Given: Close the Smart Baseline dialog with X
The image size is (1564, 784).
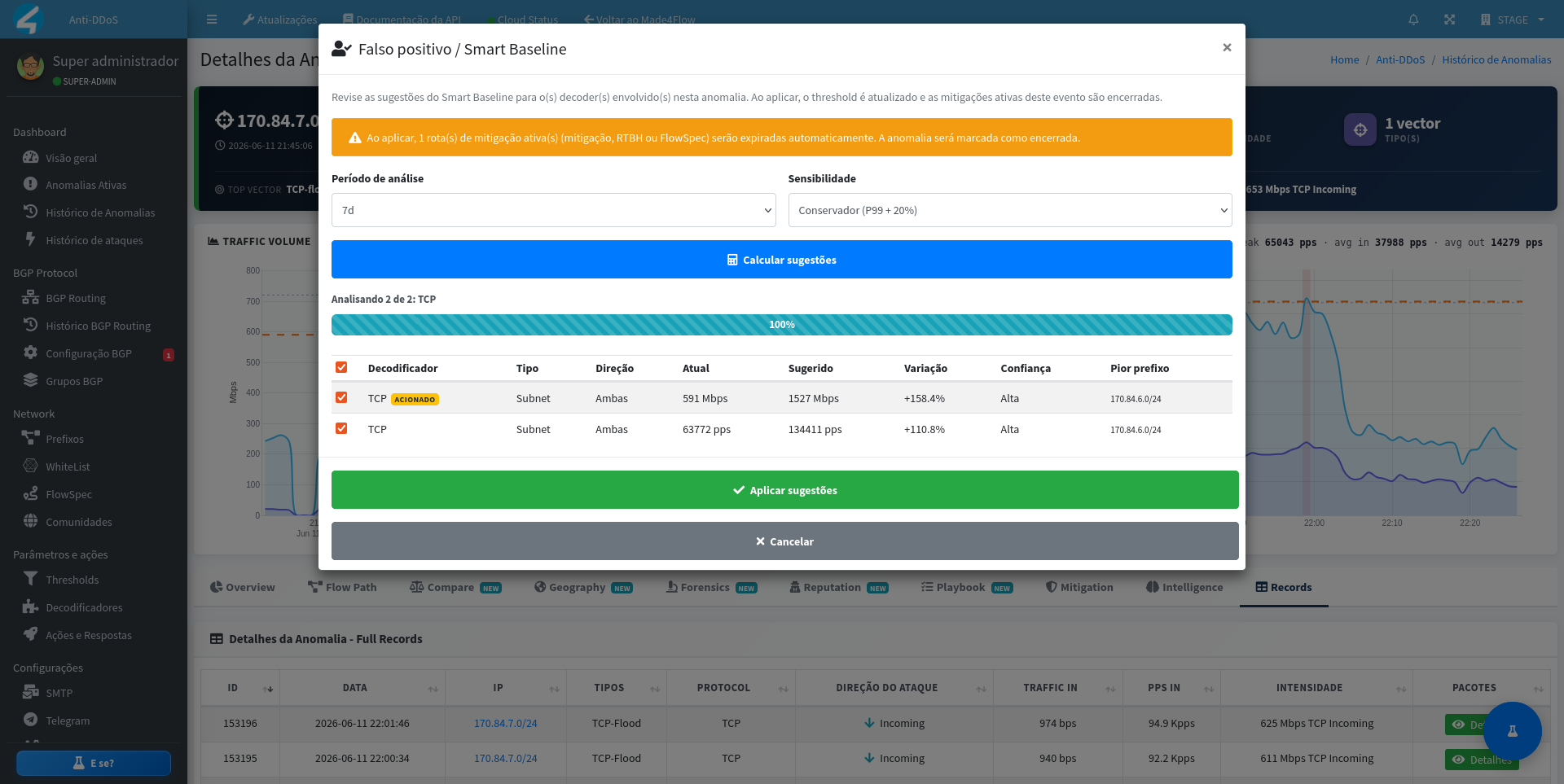Looking at the screenshot, I should coord(1227,47).
